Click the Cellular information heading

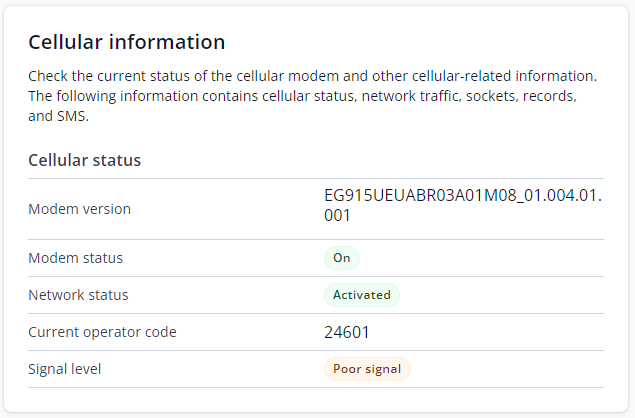tap(127, 42)
